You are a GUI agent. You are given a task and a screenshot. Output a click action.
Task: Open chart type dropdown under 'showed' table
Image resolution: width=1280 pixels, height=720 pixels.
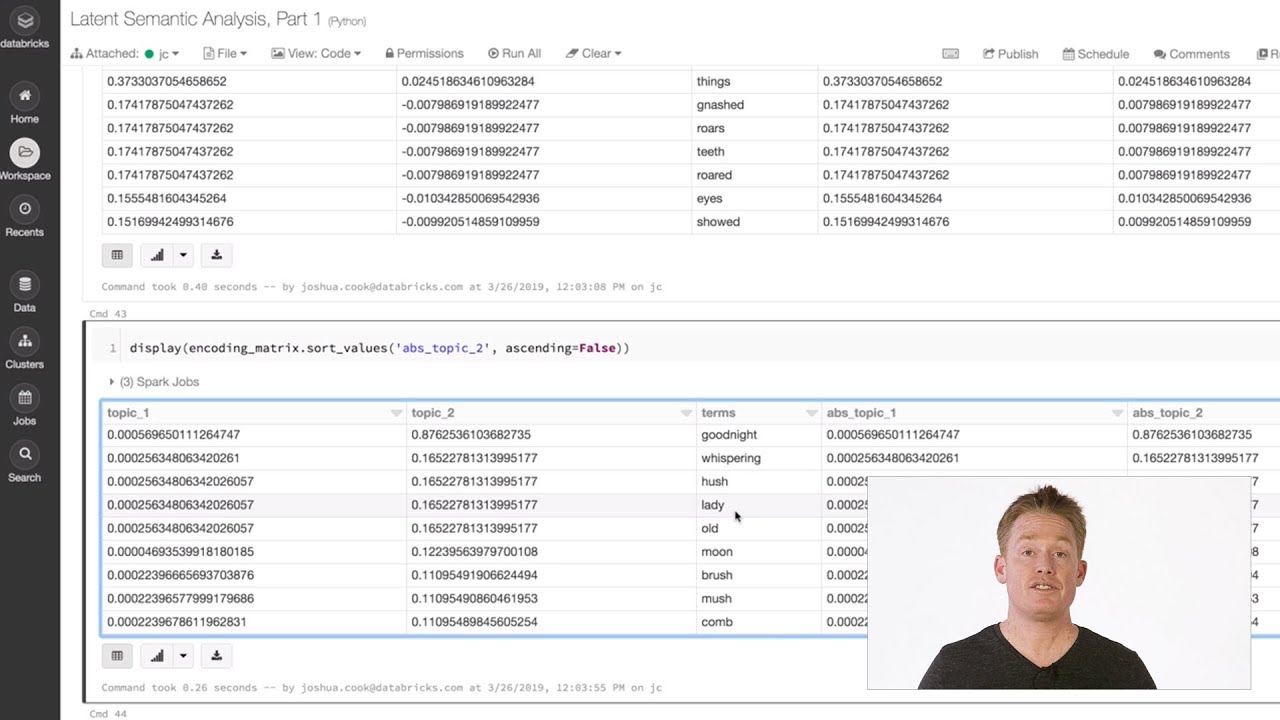tap(183, 255)
